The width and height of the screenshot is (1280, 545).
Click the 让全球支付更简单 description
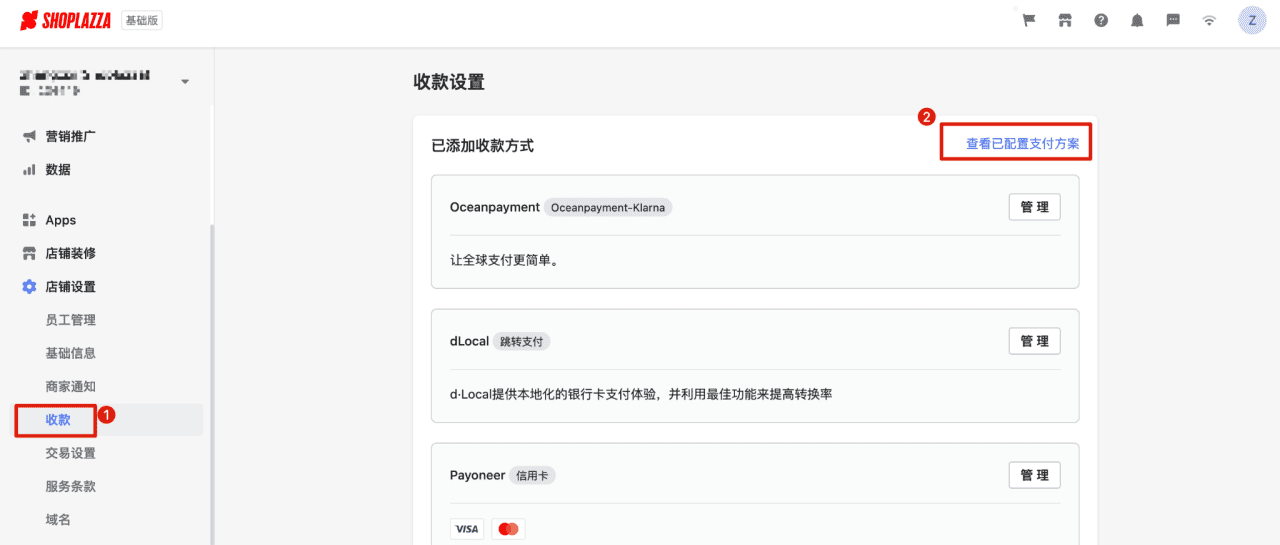tap(503, 260)
